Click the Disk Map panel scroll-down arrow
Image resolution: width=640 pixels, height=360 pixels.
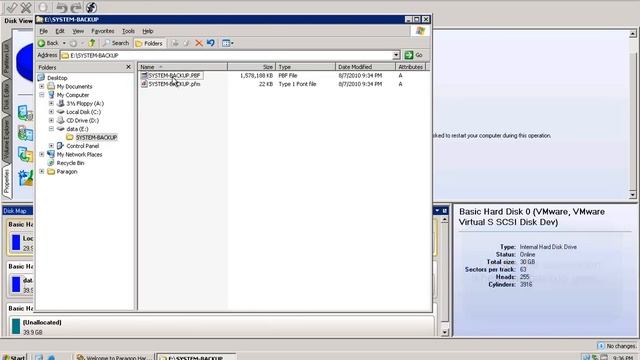click(x=444, y=333)
